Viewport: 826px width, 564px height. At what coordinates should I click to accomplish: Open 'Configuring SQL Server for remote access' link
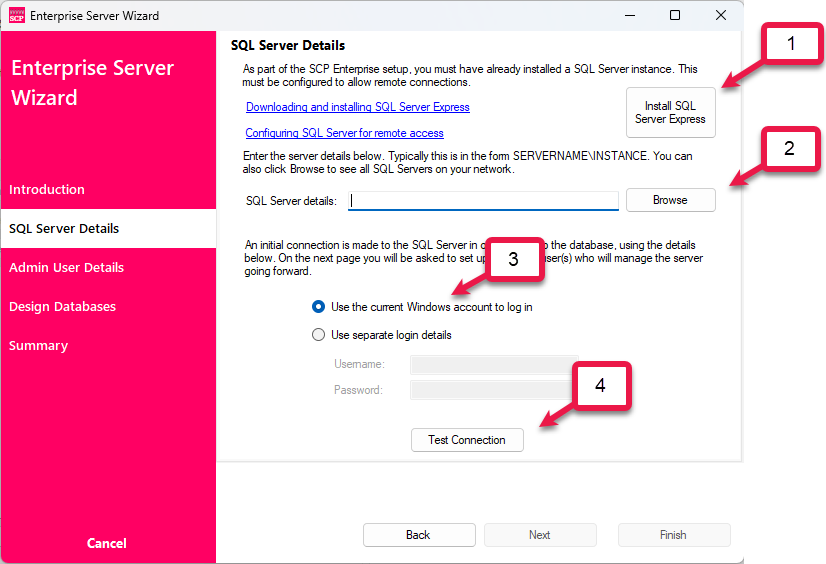[x=345, y=133]
